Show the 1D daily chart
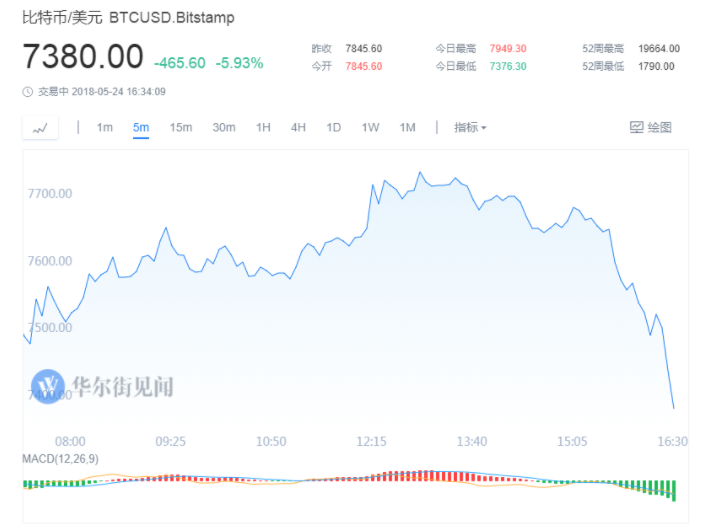The width and height of the screenshot is (711, 529). click(334, 128)
